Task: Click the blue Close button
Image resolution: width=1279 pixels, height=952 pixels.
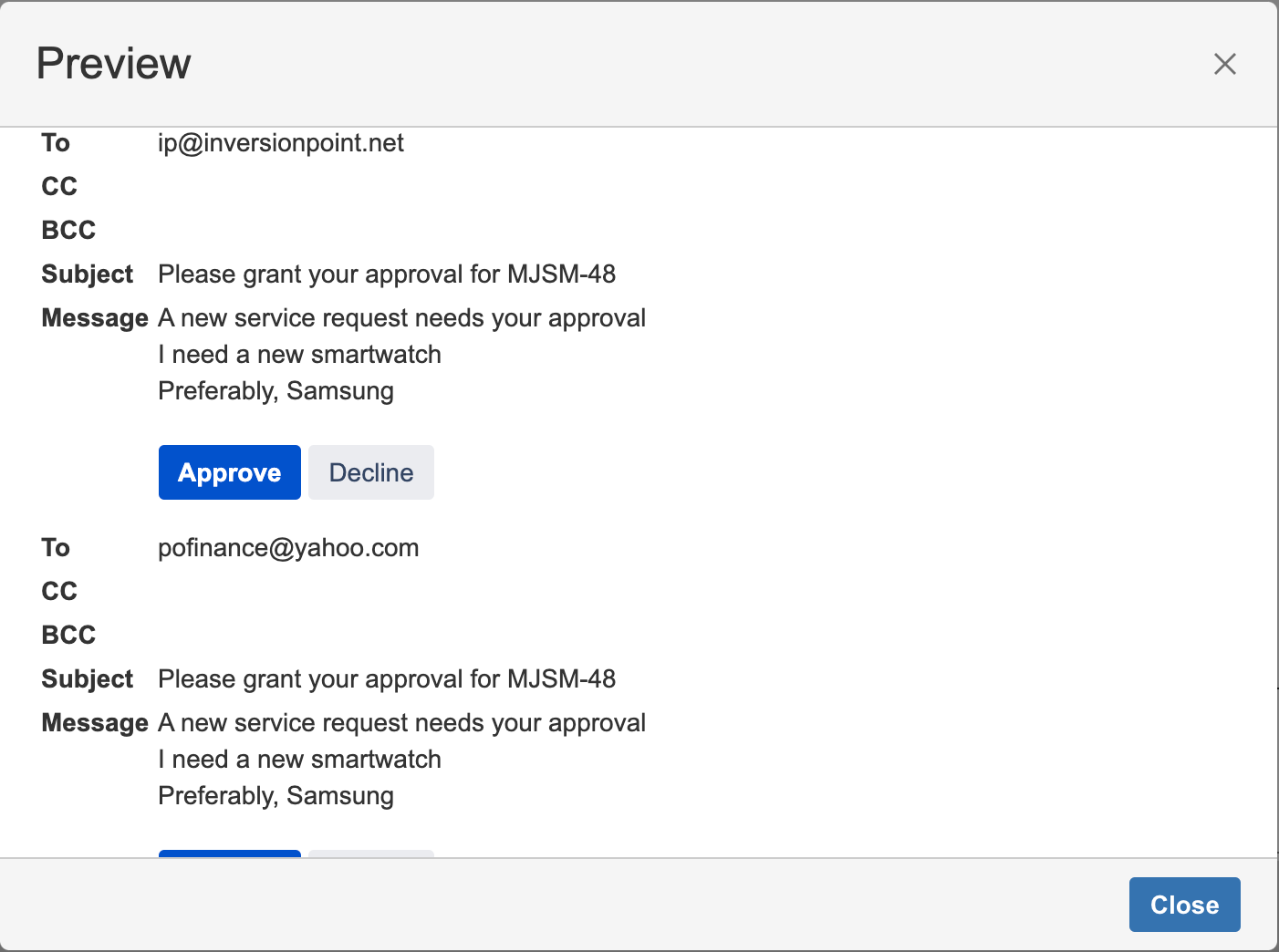Action: [x=1184, y=905]
